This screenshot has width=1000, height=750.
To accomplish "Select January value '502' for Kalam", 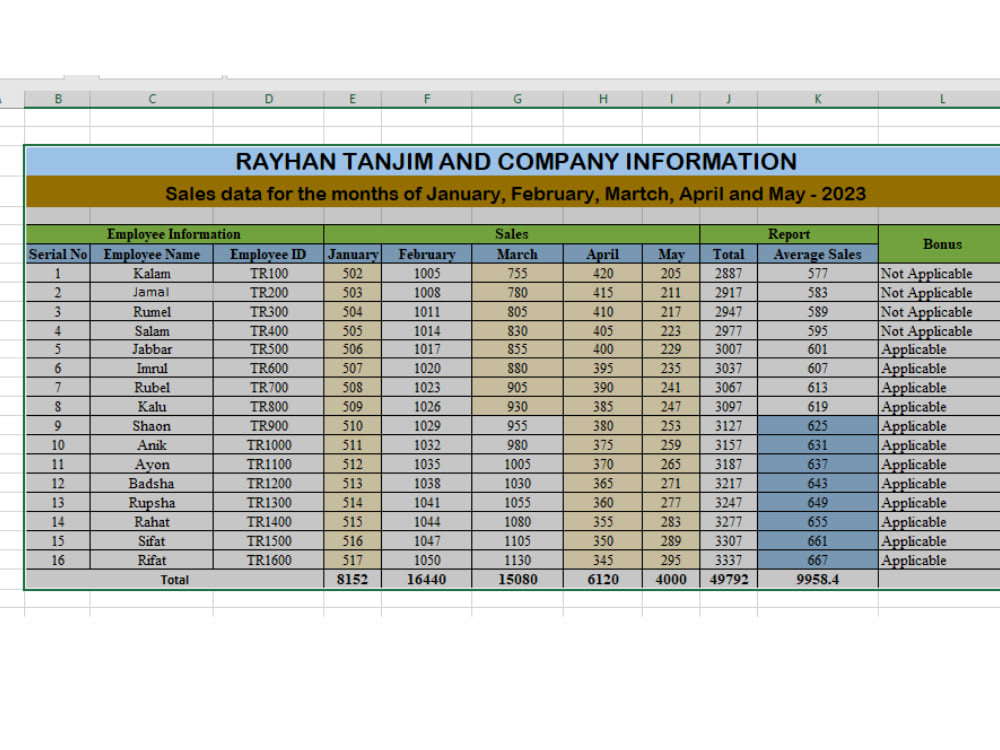I will (353, 273).
